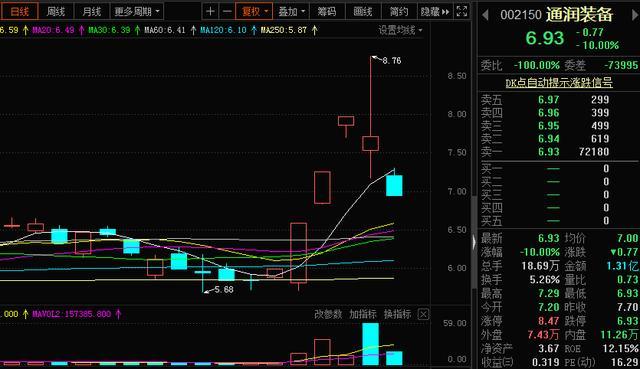Click the 卖一 volume 72180 value
The width and height of the screenshot is (640, 369).
pos(594,152)
